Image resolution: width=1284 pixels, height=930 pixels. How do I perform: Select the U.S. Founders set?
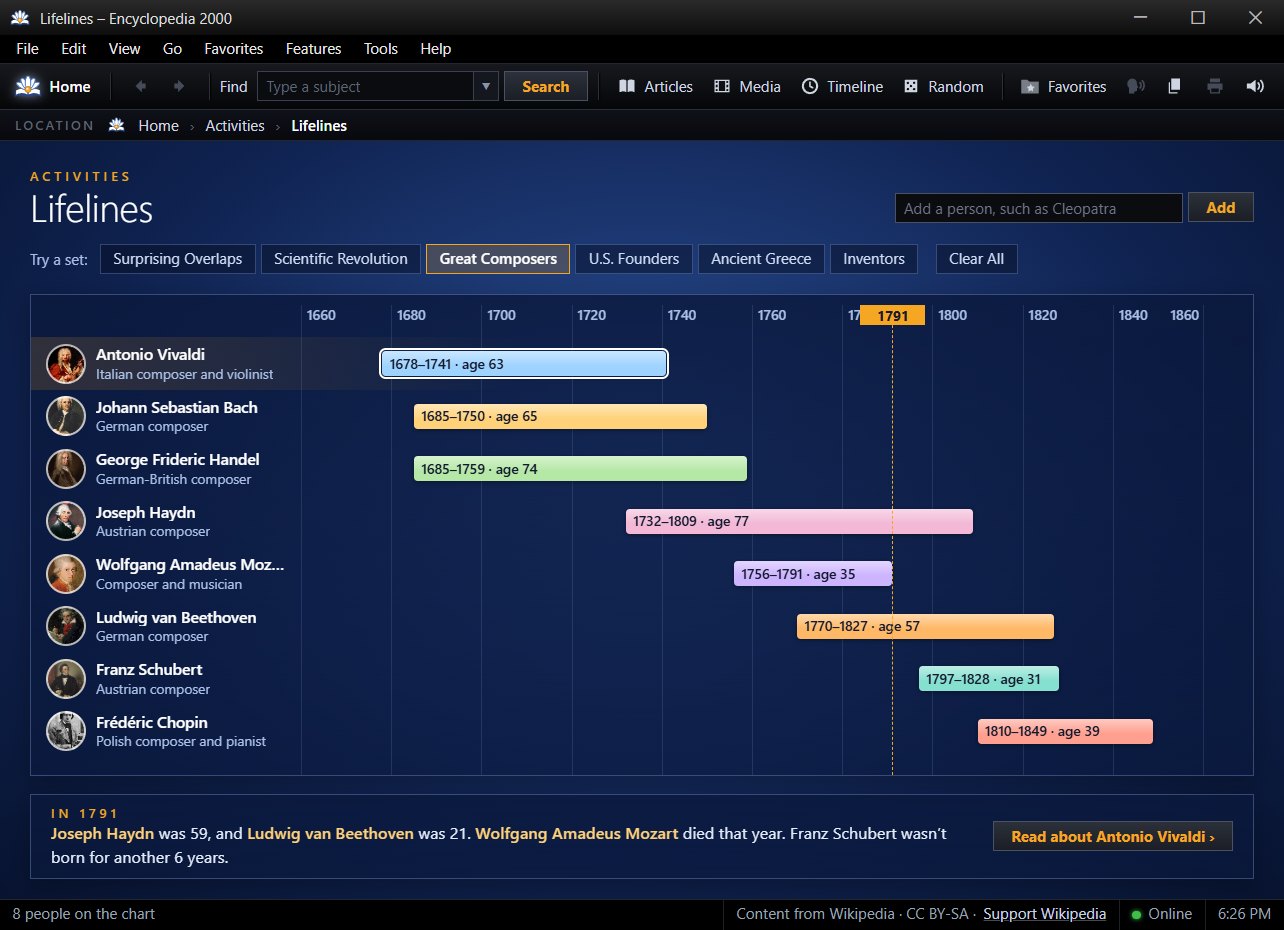coord(634,259)
